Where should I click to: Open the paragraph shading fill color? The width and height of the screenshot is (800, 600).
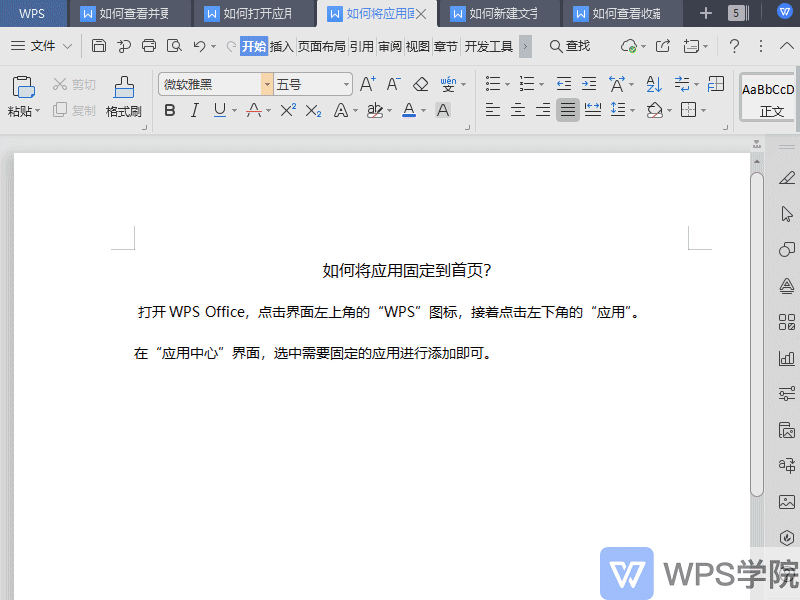(655, 110)
